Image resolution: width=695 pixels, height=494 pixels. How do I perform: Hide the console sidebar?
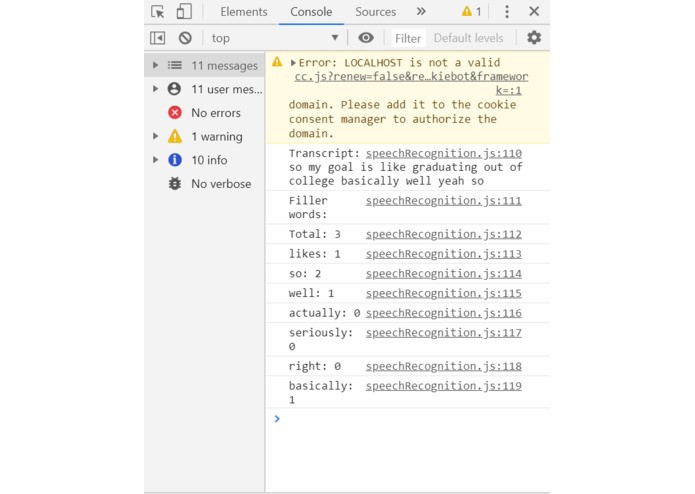157,38
